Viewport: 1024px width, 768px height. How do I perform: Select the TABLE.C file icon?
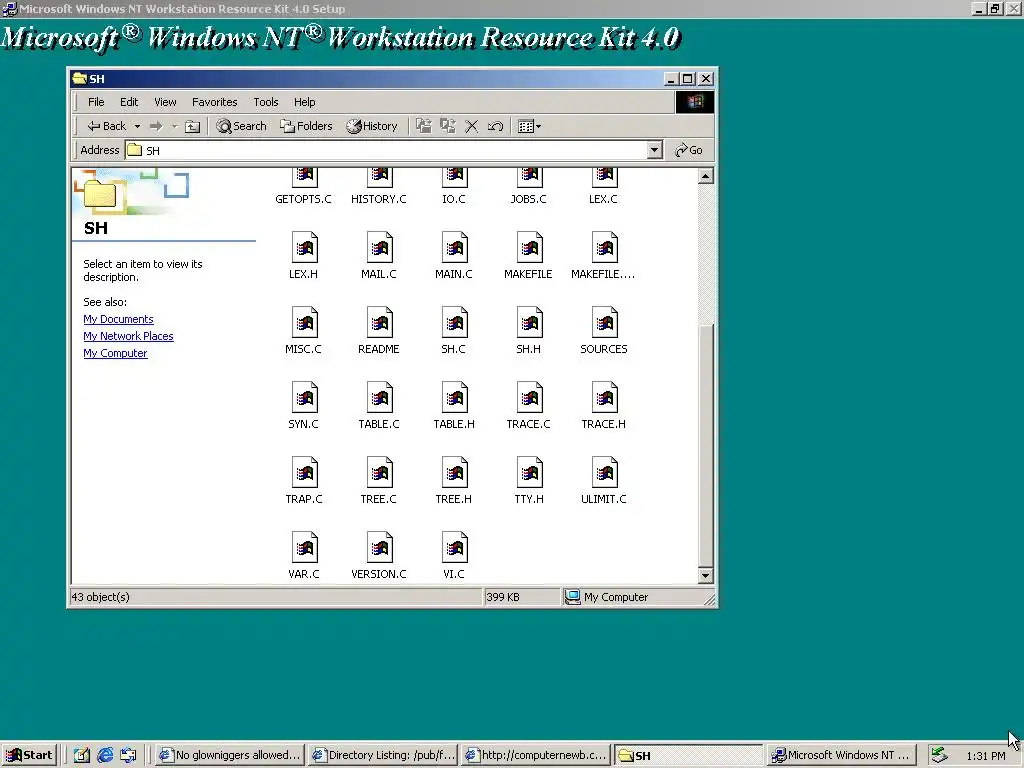[x=379, y=406]
